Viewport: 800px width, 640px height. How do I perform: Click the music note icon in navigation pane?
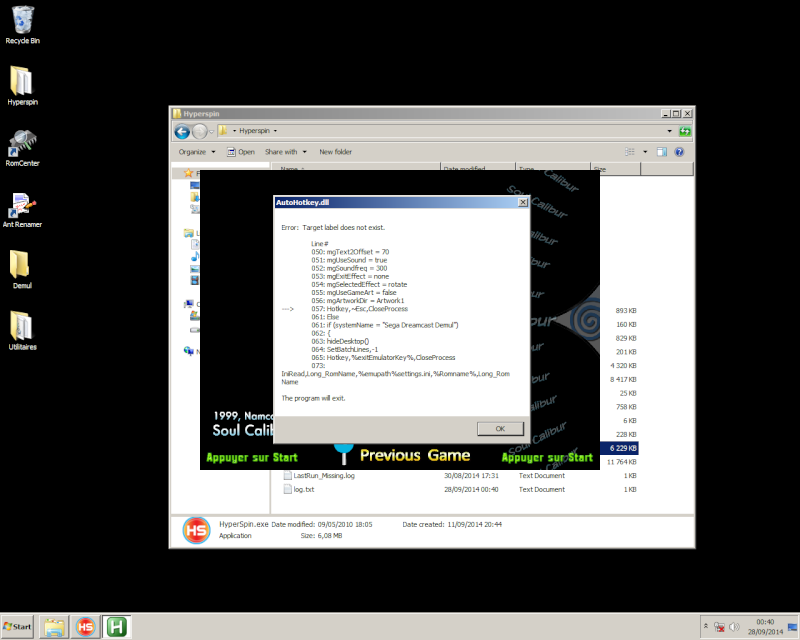click(195, 256)
